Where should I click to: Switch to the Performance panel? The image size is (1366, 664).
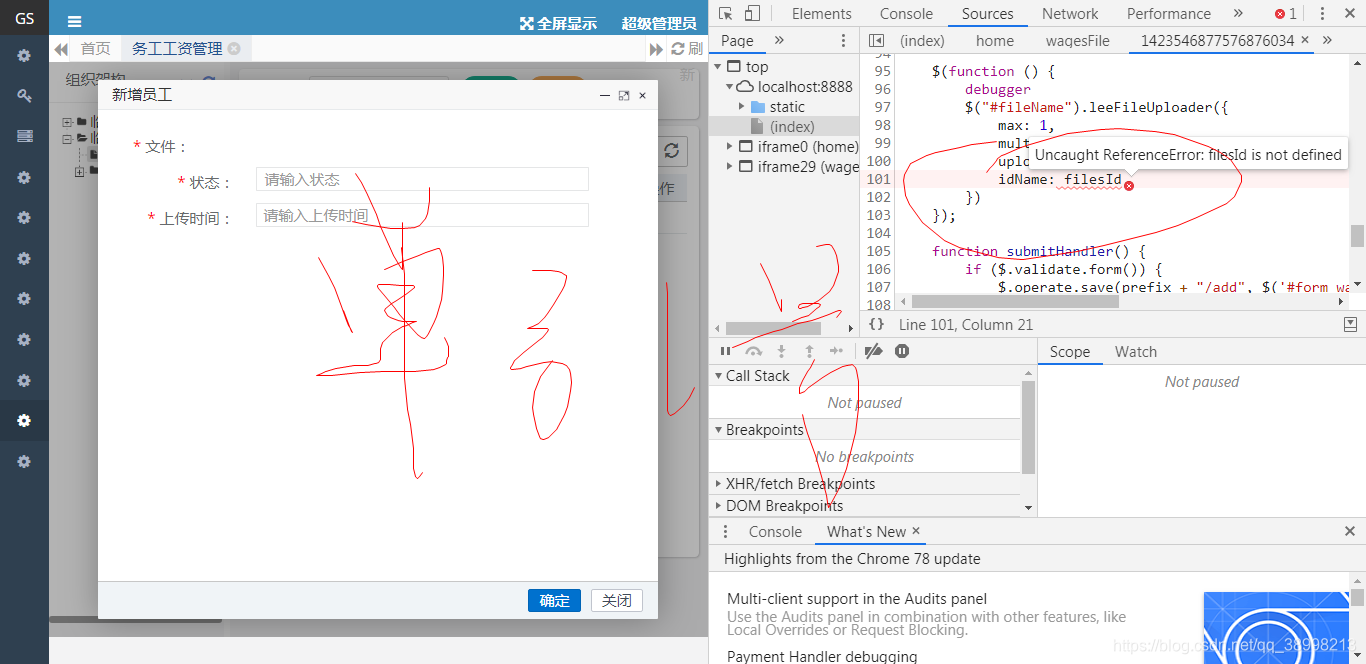tap(1169, 14)
